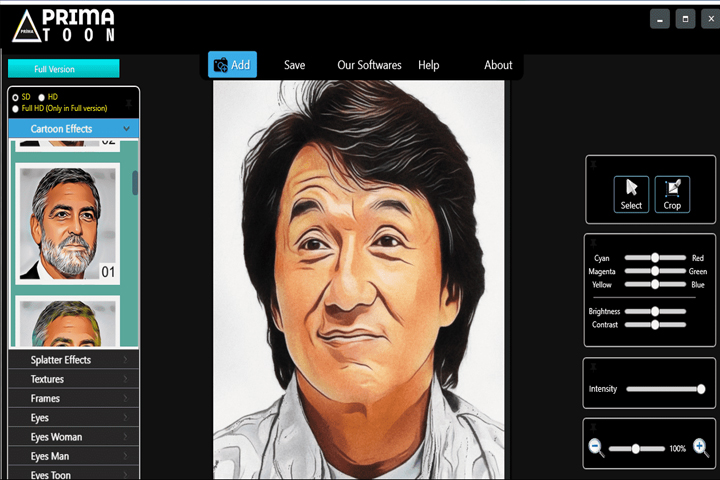Viewport: 720px width, 480px height.
Task: Apply cartoon effect thumbnail 01
Action: pos(68,224)
